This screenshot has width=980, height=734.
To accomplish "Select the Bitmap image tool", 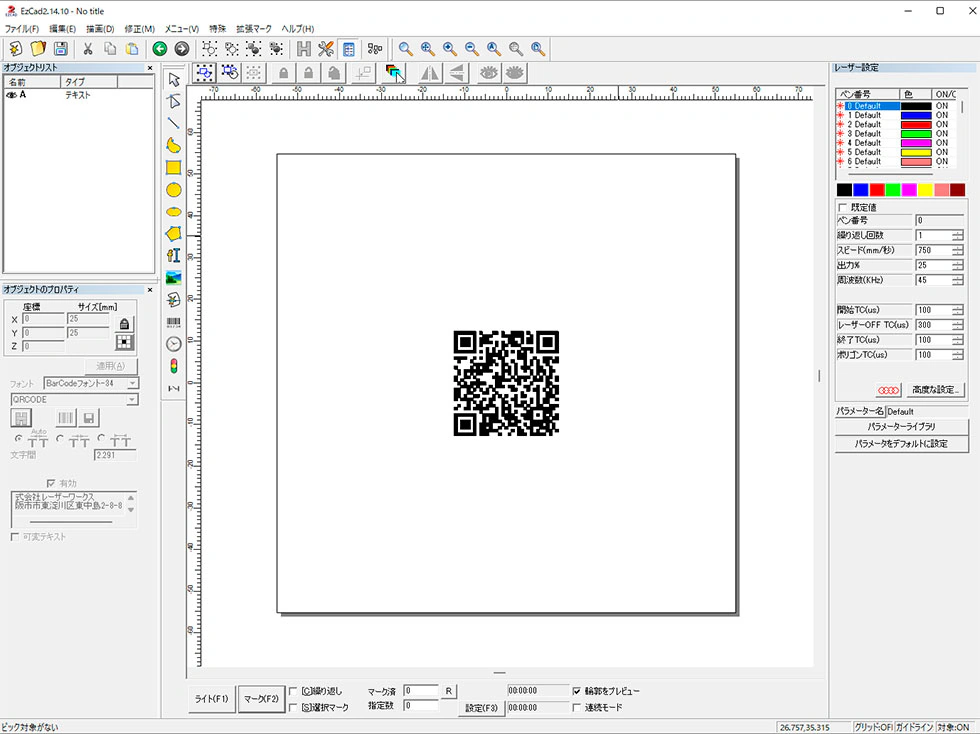I will 174,278.
